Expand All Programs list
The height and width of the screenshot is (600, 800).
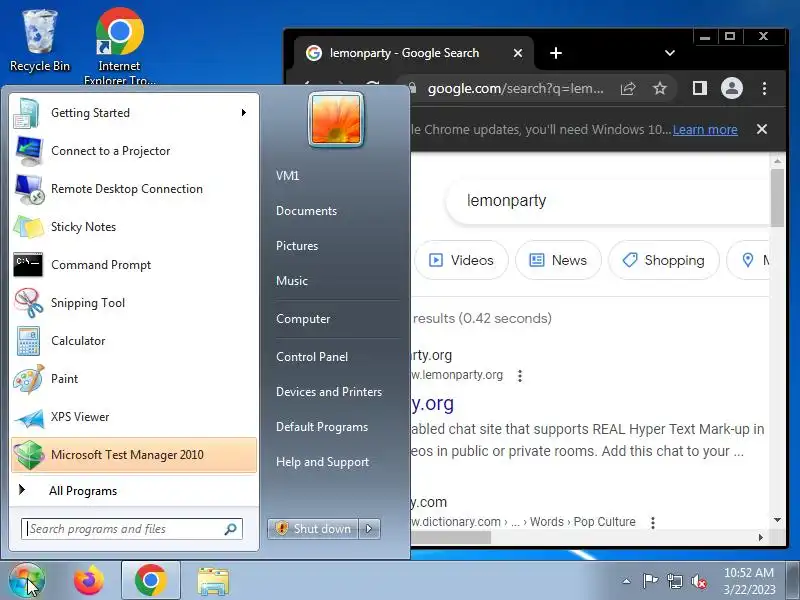pos(134,491)
